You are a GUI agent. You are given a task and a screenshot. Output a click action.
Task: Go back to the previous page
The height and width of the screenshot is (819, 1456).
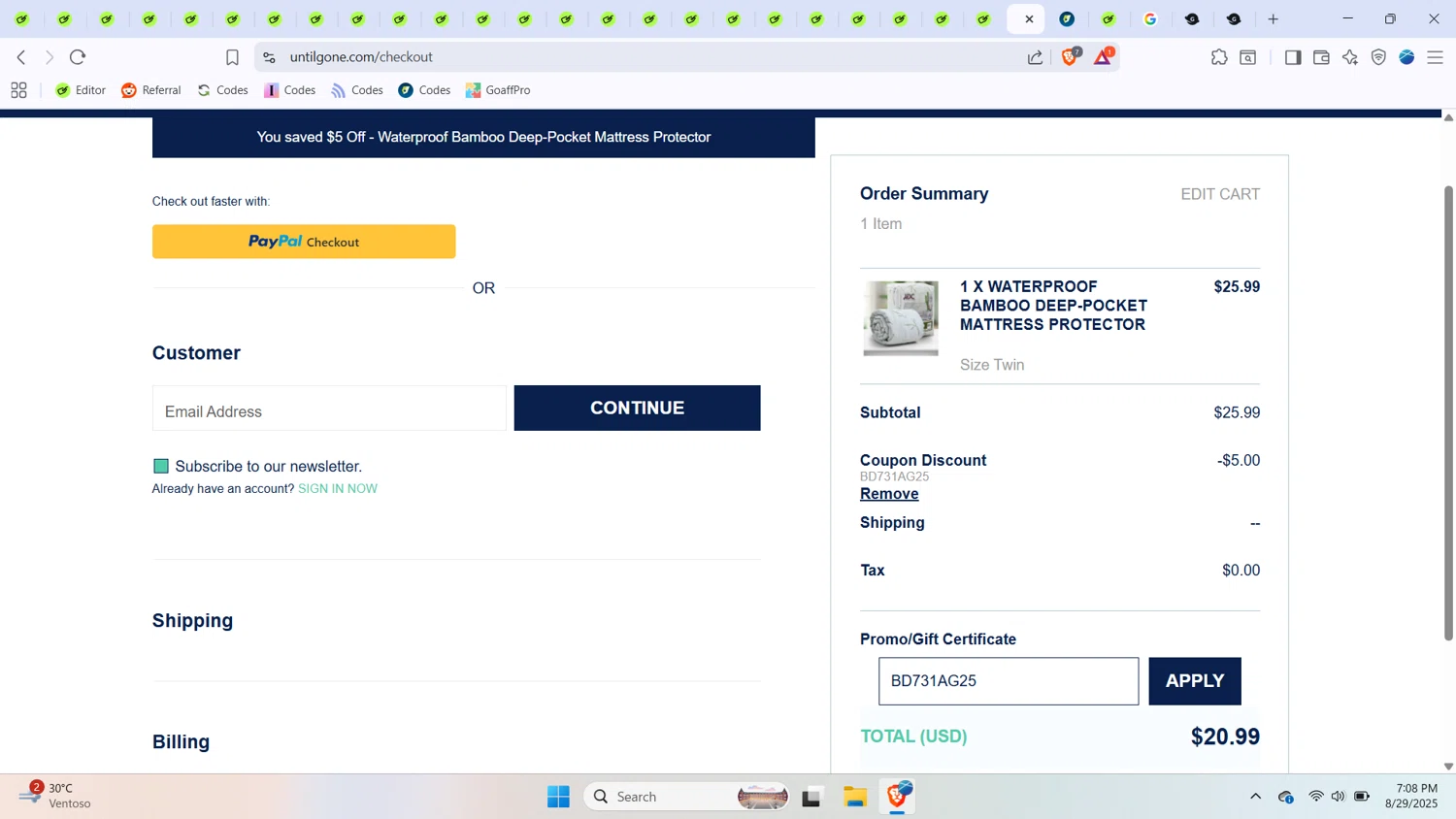(21, 57)
